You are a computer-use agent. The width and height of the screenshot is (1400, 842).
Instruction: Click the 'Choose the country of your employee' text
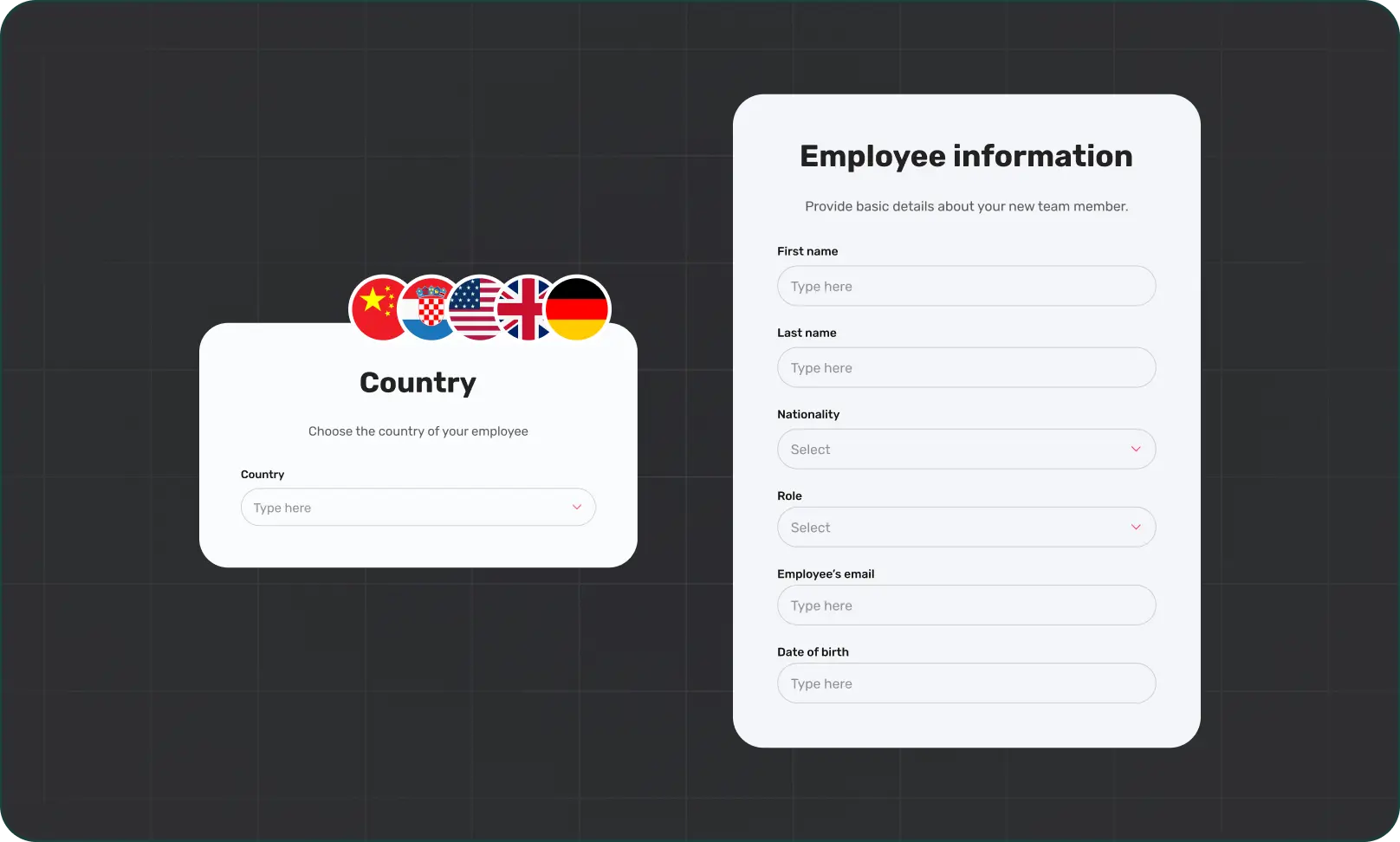[x=418, y=431]
